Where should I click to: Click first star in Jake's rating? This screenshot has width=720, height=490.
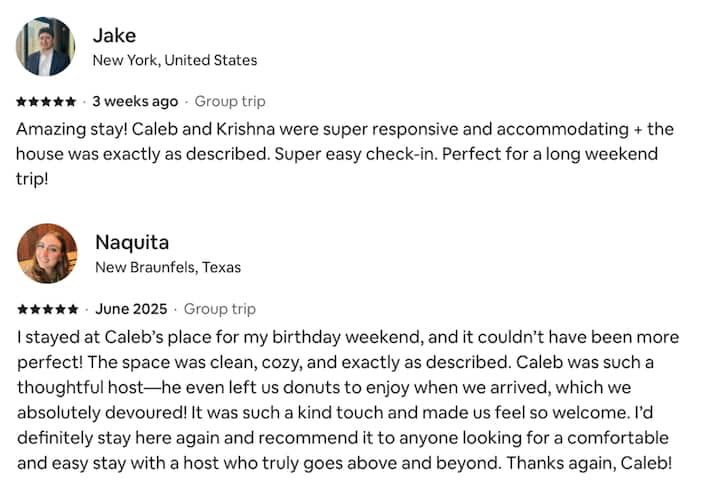coord(22,102)
